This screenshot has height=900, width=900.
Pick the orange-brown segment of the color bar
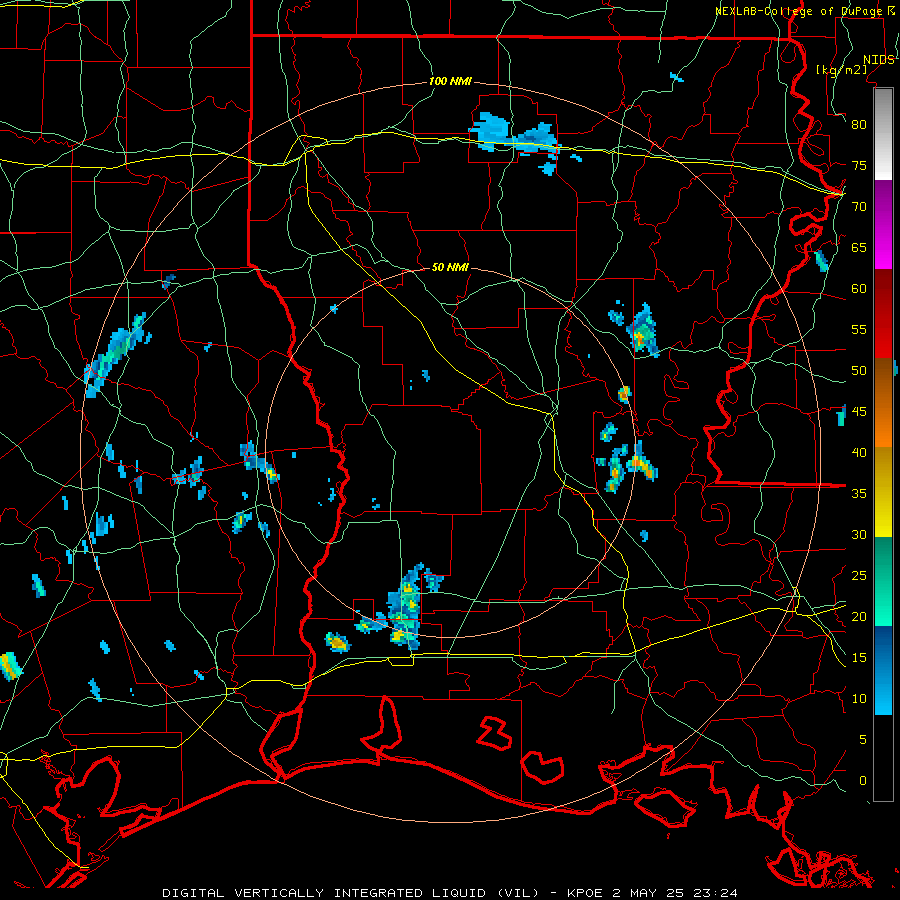[883, 403]
